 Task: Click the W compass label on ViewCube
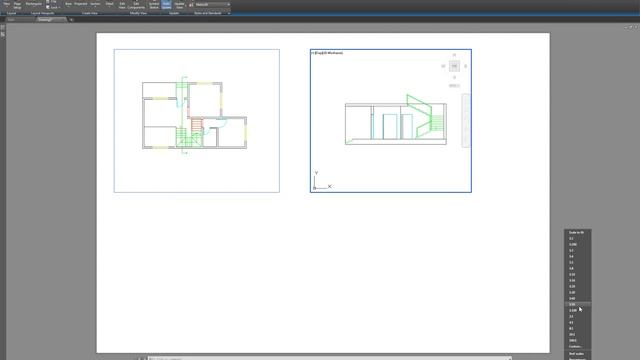tap(443, 66)
